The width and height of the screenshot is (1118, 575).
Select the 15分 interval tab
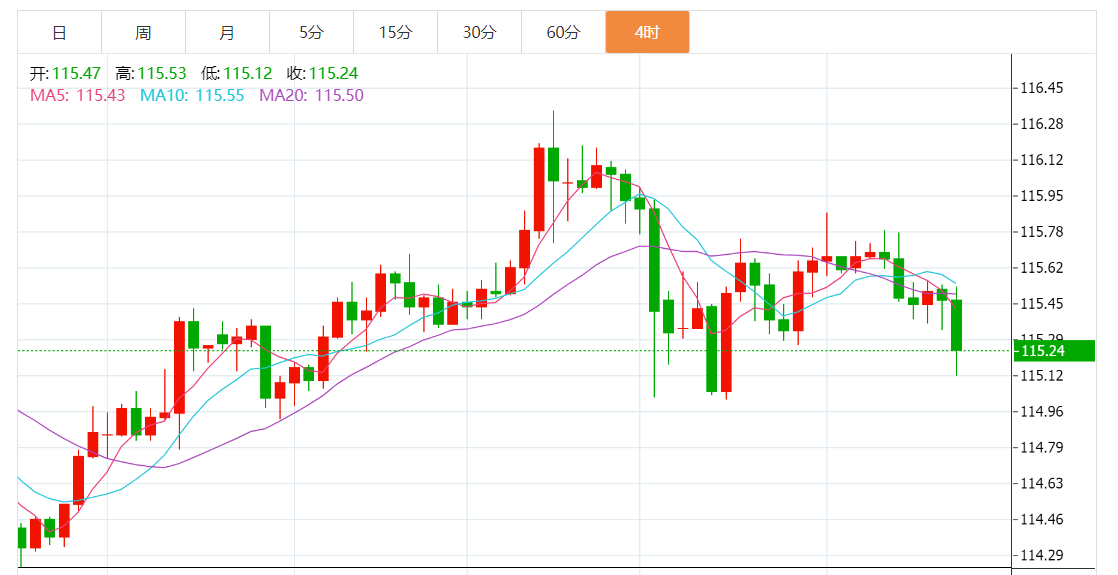tap(395, 32)
